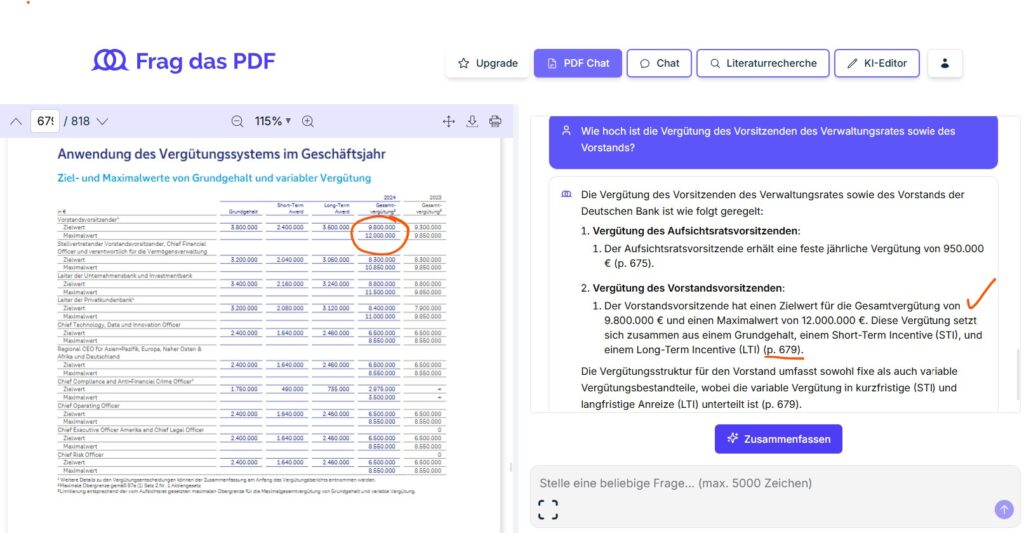Viewport: 1024px width, 533px height.
Task: Click 'Chief Technology, Data und Innovation Officer' row
Action: (119, 325)
